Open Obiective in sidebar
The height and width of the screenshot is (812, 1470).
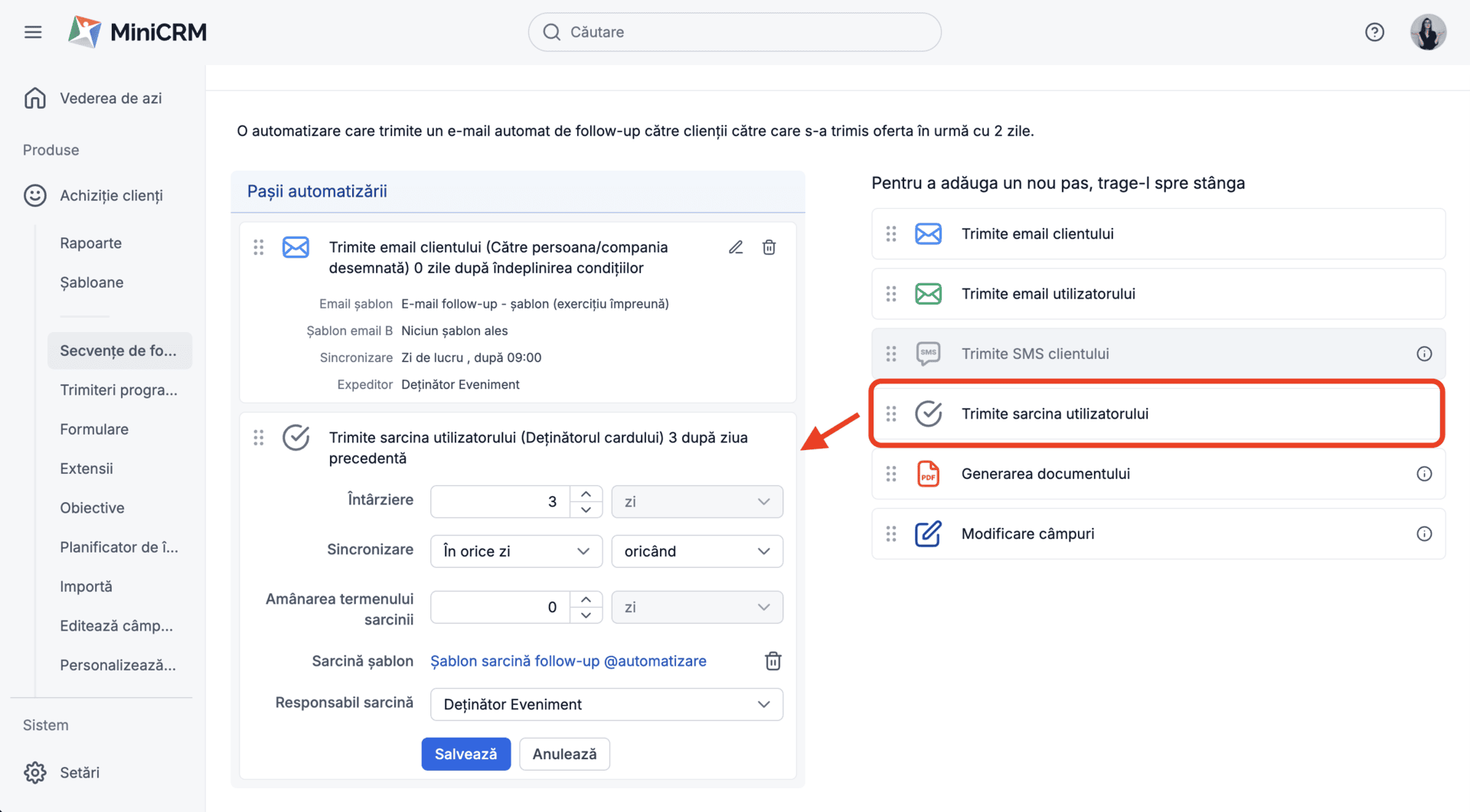[92, 507]
